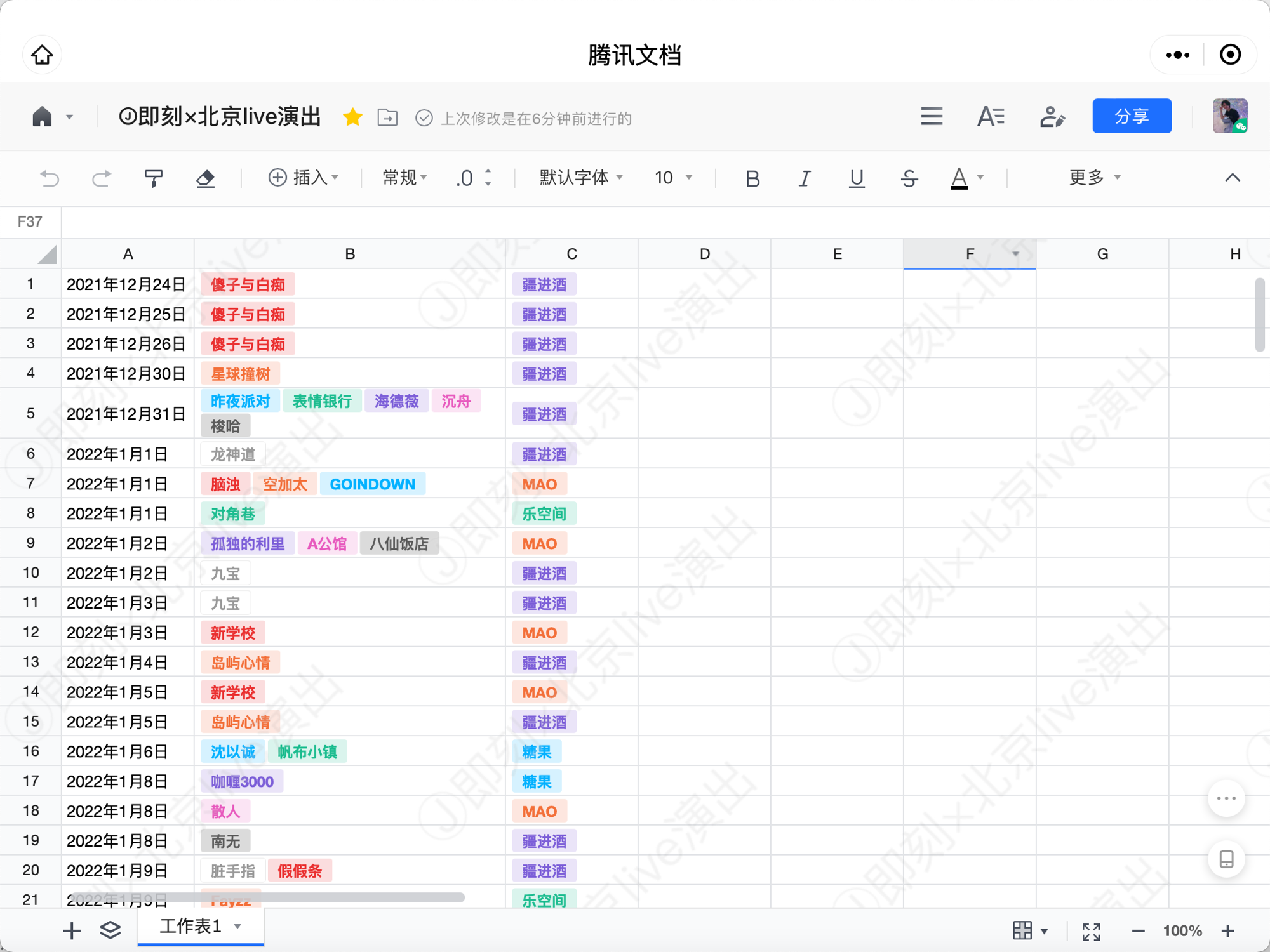Redo the last action

pyautogui.click(x=102, y=178)
